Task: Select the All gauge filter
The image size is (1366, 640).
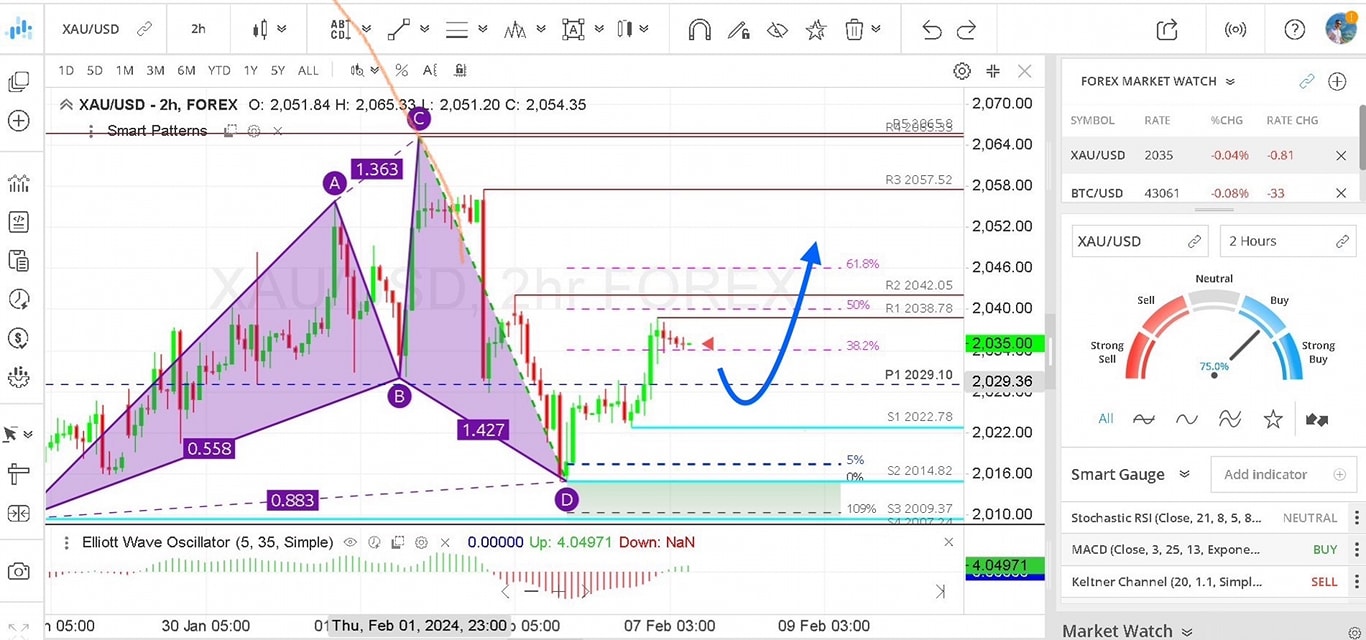Action: point(1105,419)
